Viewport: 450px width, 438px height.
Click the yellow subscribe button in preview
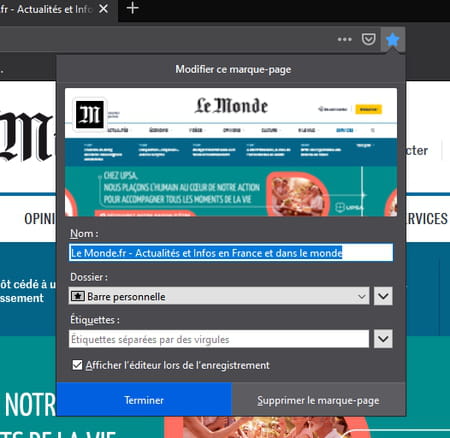(x=368, y=109)
